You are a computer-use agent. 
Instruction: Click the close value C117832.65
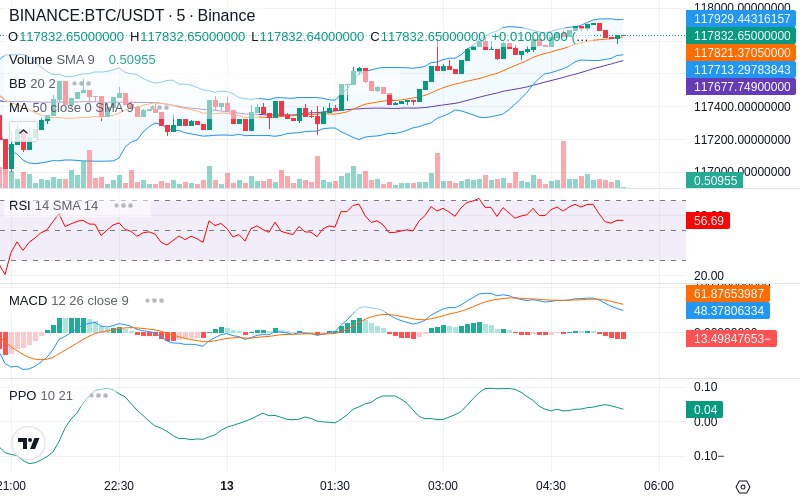428,37
